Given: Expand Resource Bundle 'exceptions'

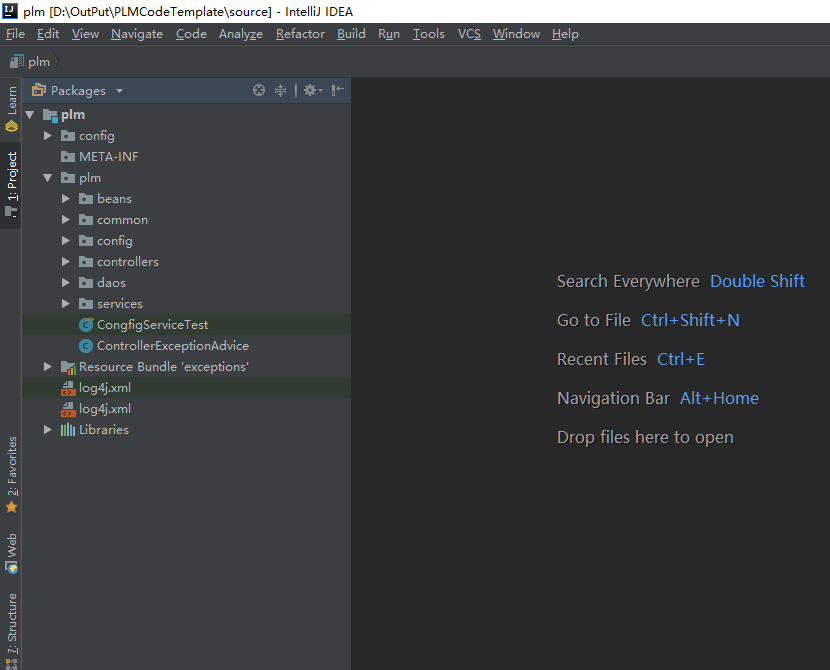Looking at the screenshot, I should (48, 367).
